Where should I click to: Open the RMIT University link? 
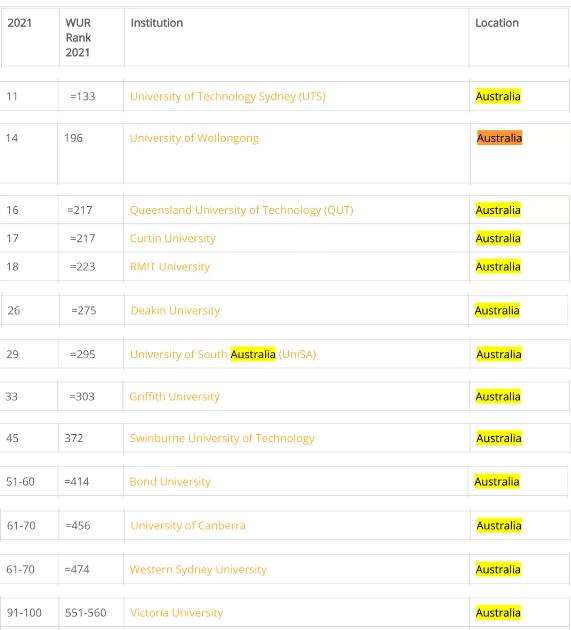(x=170, y=266)
